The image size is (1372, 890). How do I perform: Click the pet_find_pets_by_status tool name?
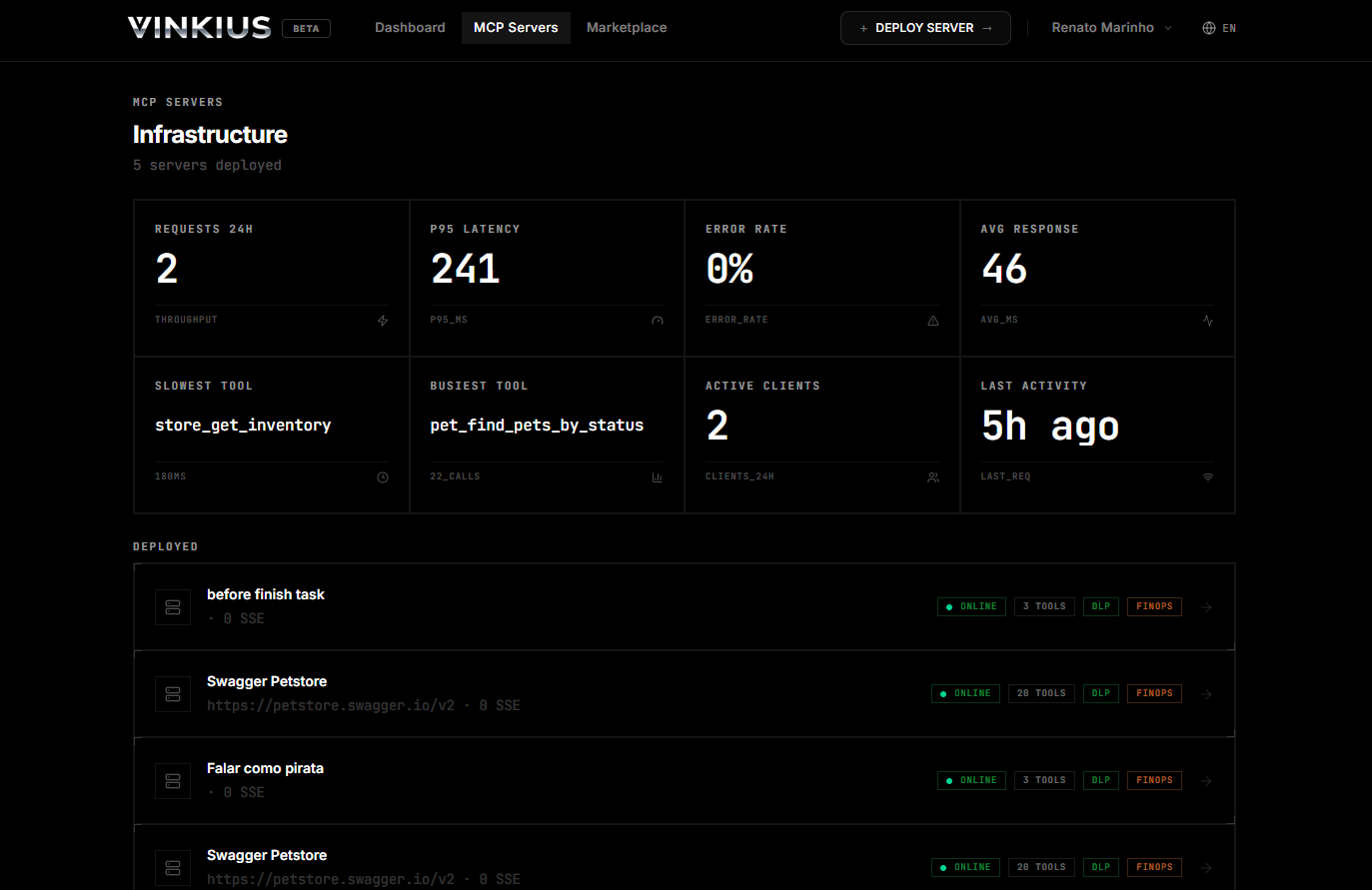click(537, 426)
